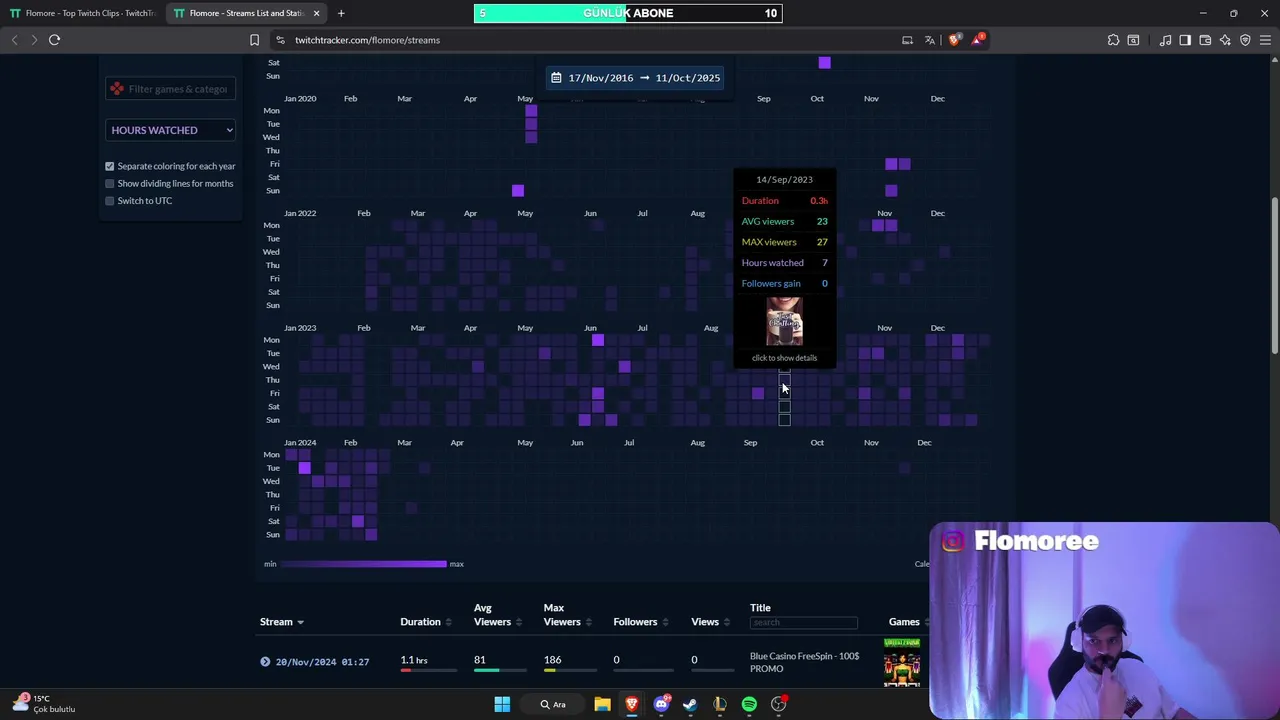Viewport: 1280px width, 720px height.
Task: Click the address bar URL twitchtracker.com/flomore/streams
Action: [367, 40]
